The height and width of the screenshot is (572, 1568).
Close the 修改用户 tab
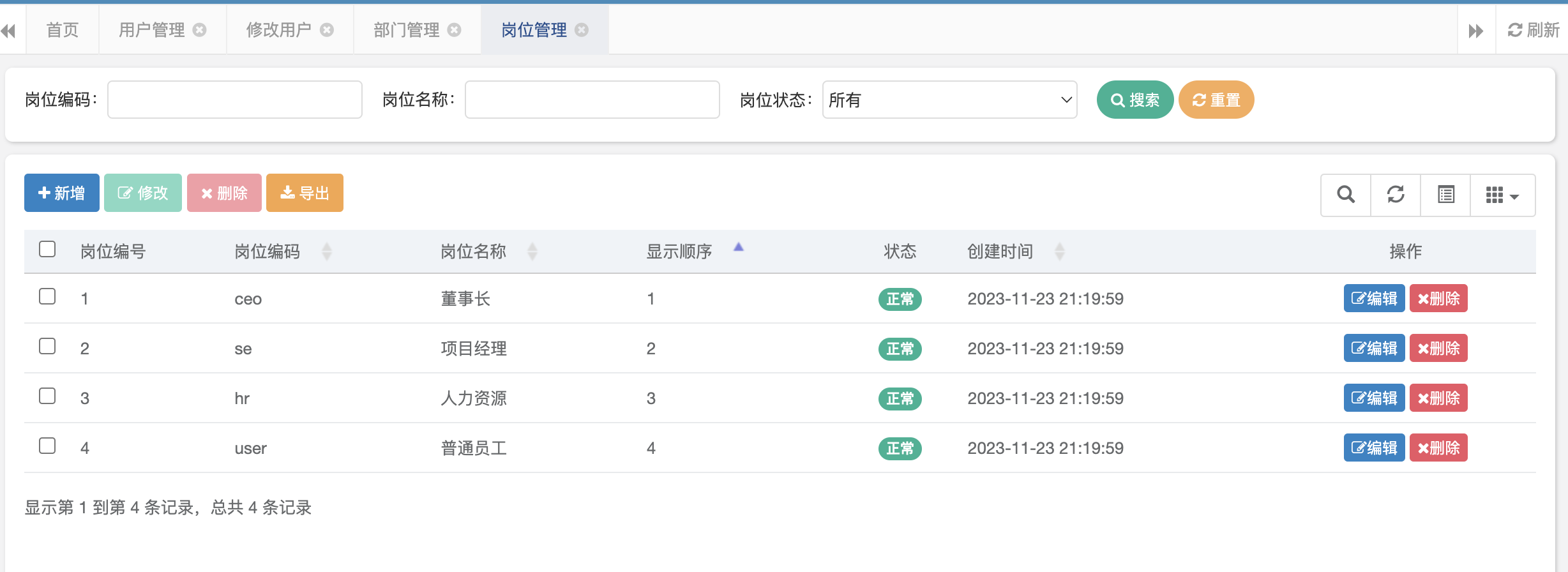click(x=327, y=30)
